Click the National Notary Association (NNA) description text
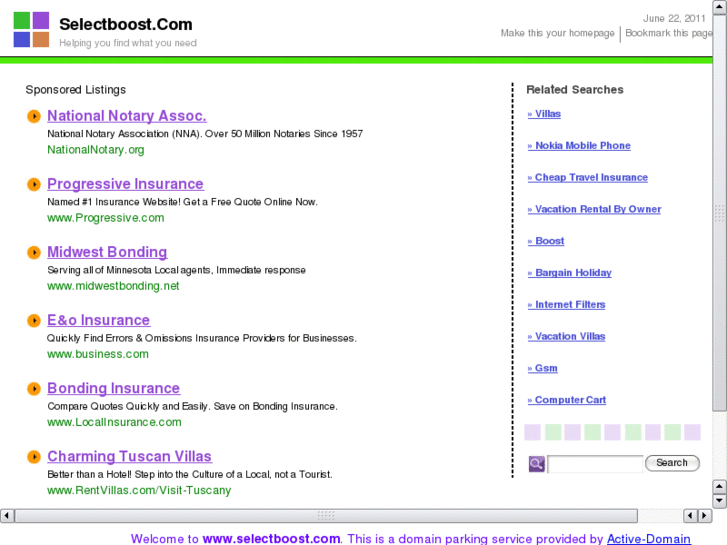The width and height of the screenshot is (727, 545). click(205, 134)
